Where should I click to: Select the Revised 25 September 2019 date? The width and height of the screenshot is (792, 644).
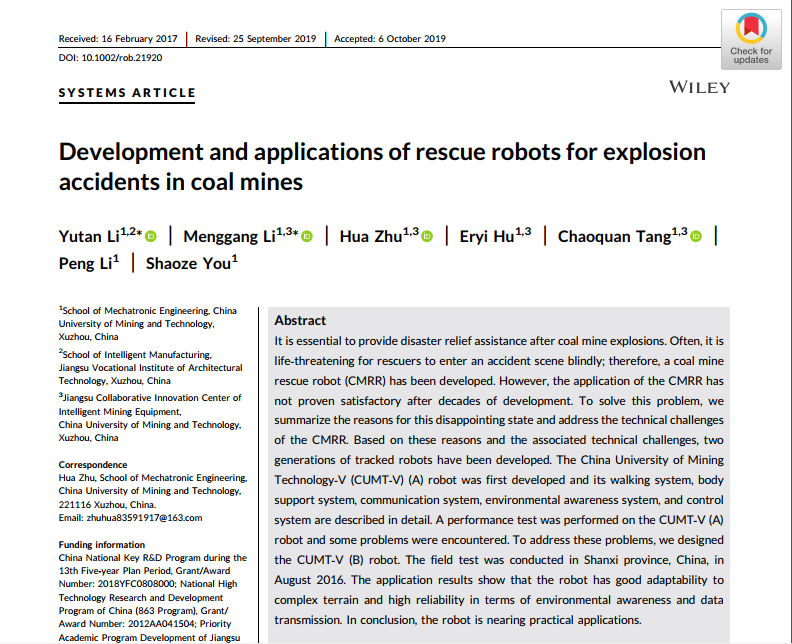pos(256,39)
